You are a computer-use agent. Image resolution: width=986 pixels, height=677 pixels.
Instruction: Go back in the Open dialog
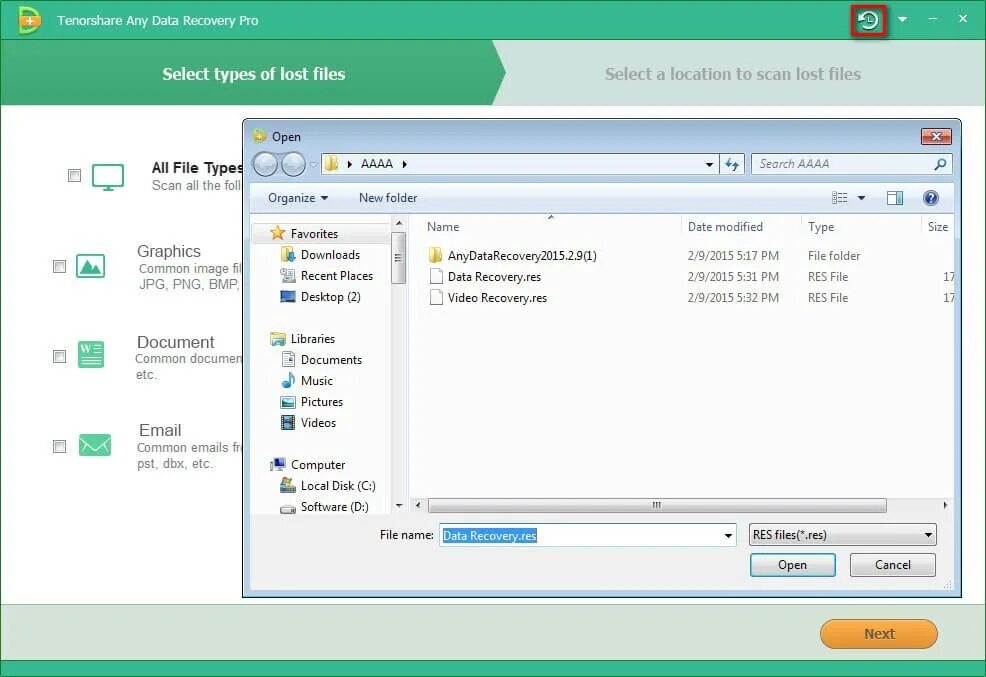[265, 164]
